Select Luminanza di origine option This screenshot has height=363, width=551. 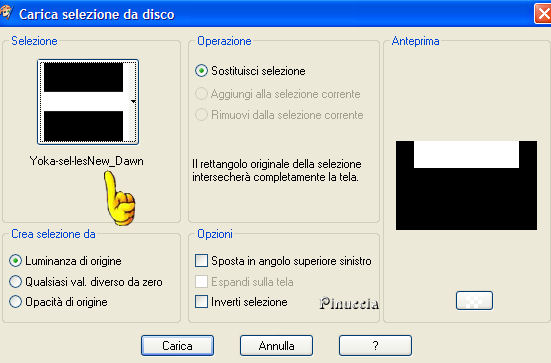[15, 261]
